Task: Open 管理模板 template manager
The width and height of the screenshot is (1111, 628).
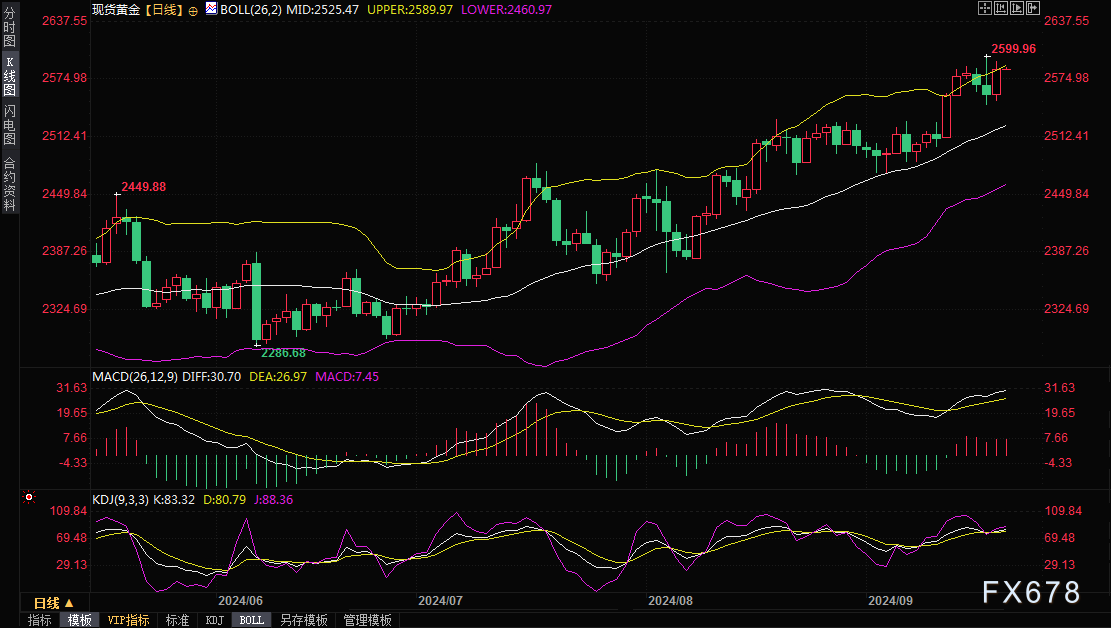Action: (368, 620)
